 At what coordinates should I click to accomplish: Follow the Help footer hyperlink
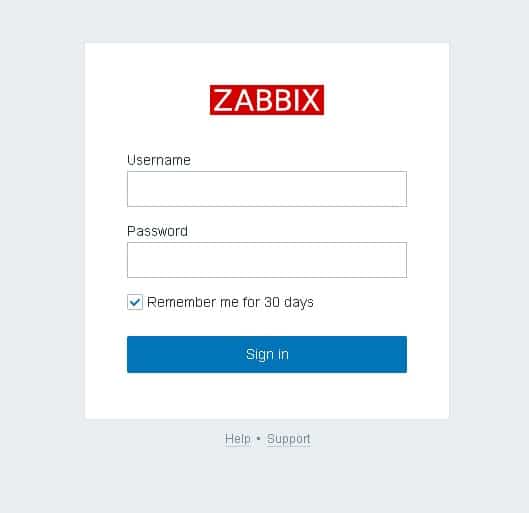point(238,439)
